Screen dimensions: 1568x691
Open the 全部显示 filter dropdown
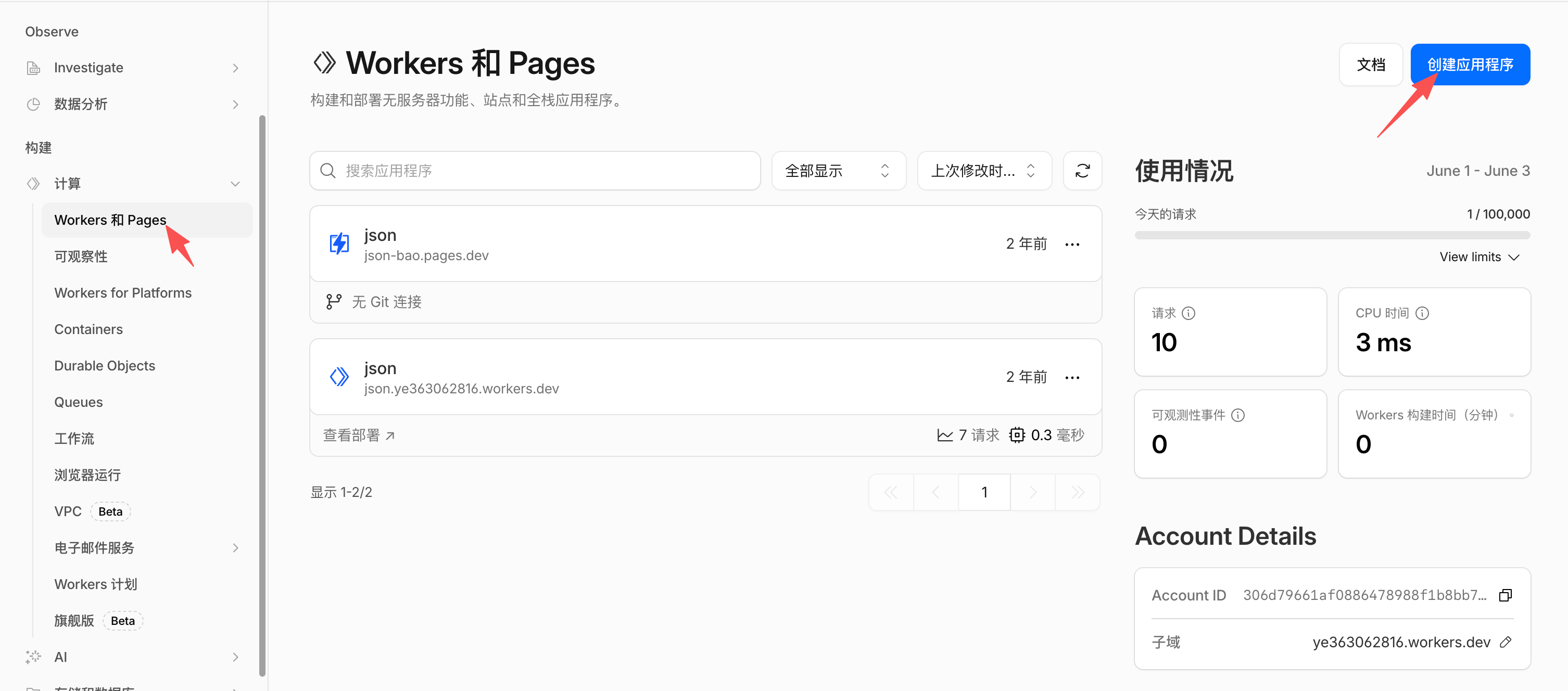838,170
